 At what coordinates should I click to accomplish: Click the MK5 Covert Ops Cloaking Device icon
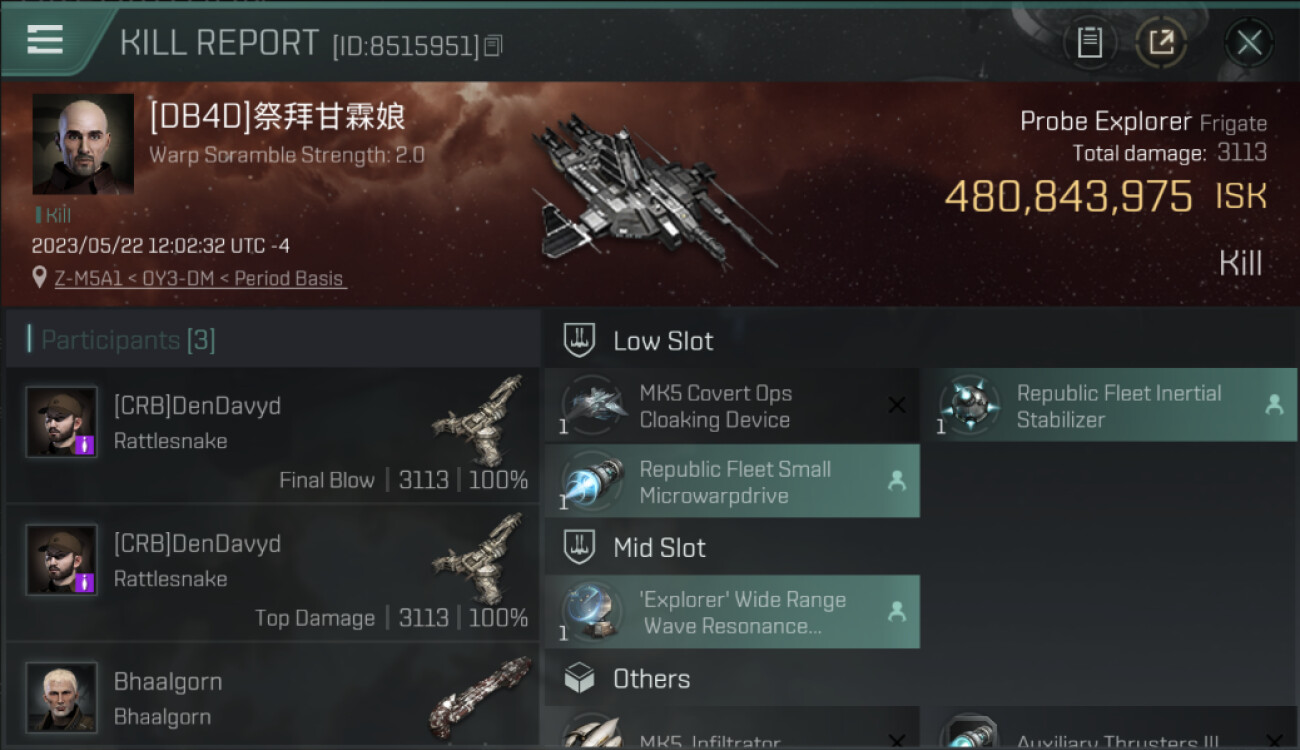[594, 406]
